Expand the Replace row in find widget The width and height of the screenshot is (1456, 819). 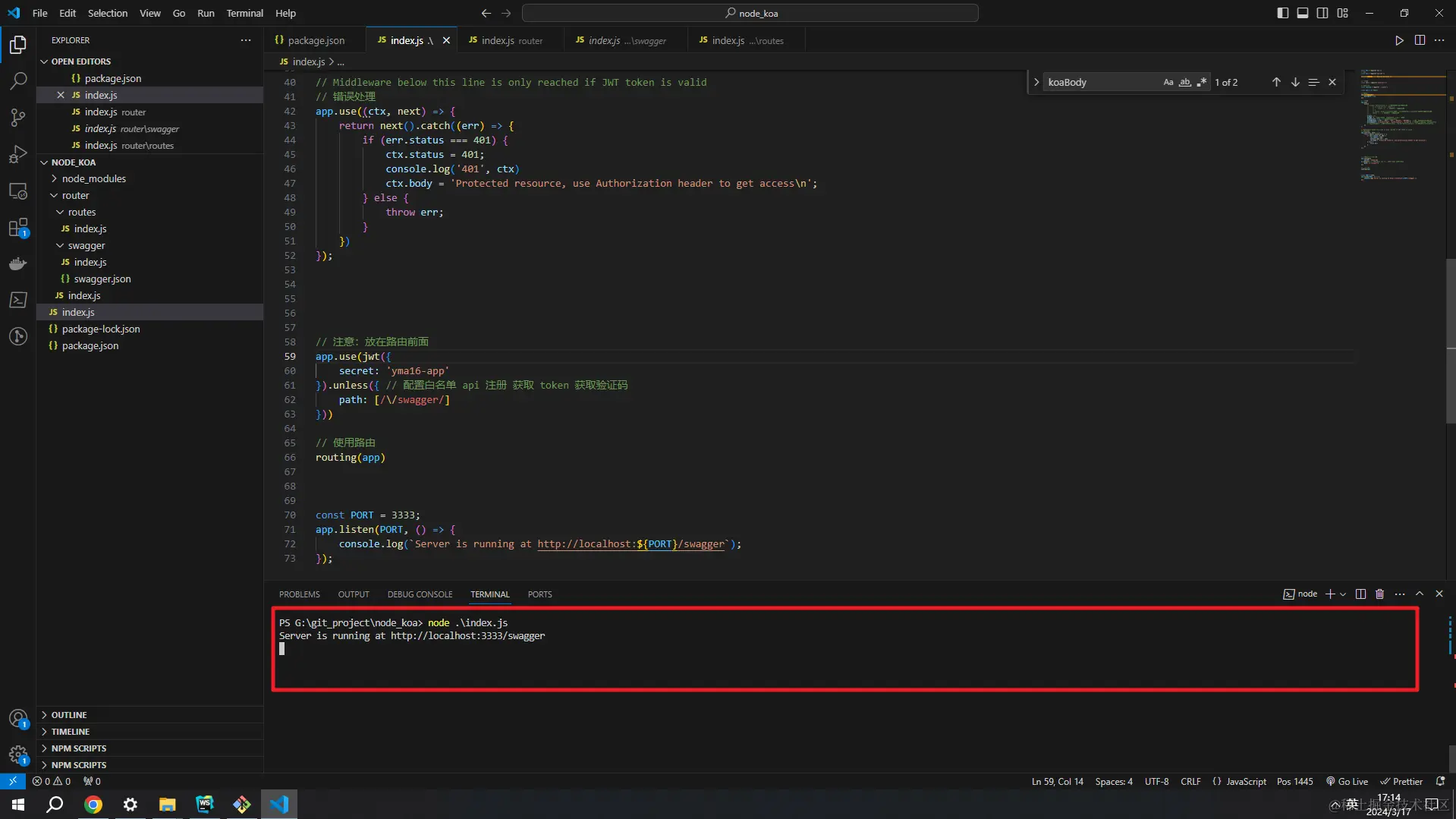tap(1036, 82)
